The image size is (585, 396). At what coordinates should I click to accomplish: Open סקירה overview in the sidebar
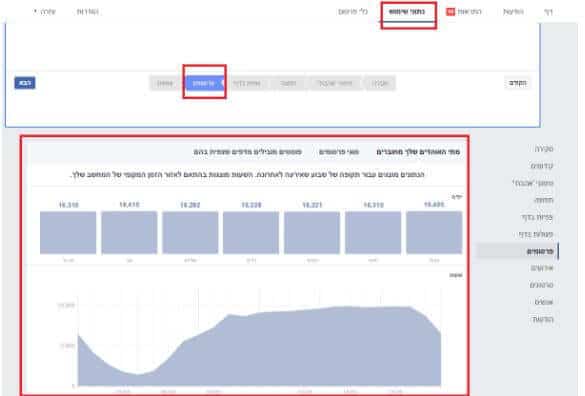[x=544, y=149]
